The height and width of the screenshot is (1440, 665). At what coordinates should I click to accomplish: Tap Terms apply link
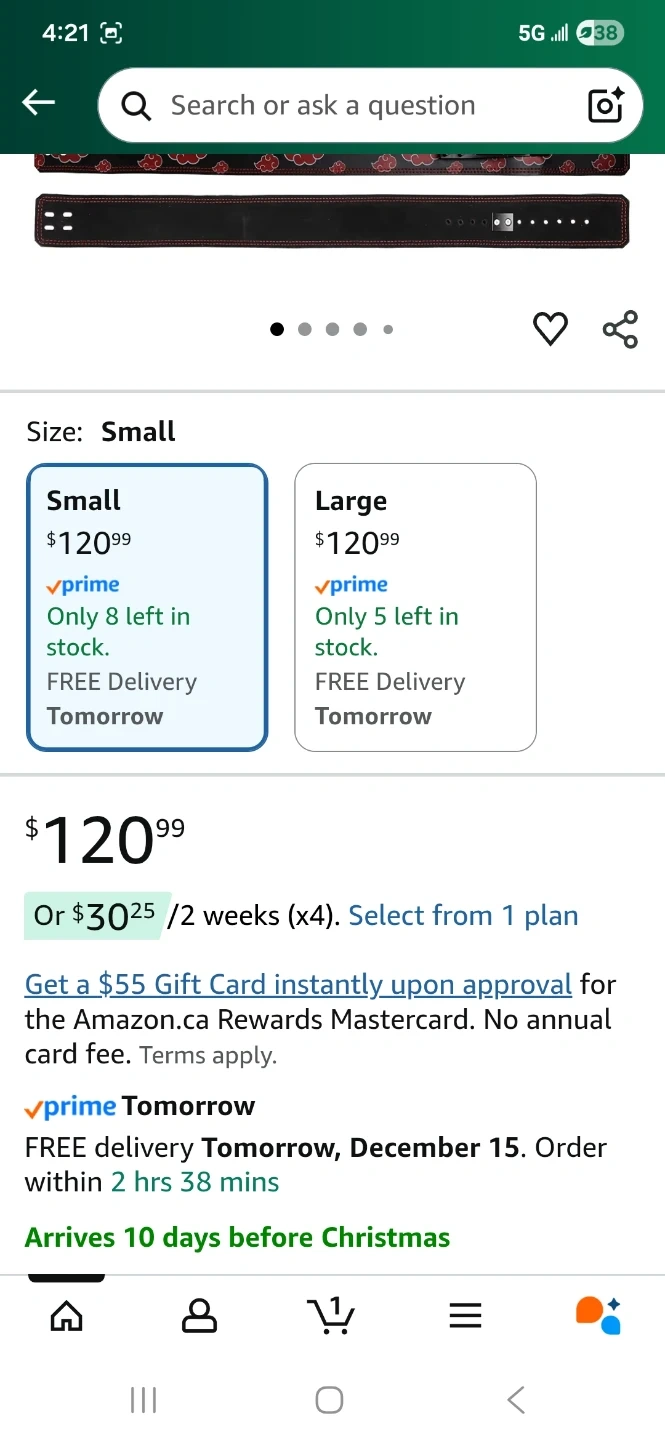tap(208, 1055)
